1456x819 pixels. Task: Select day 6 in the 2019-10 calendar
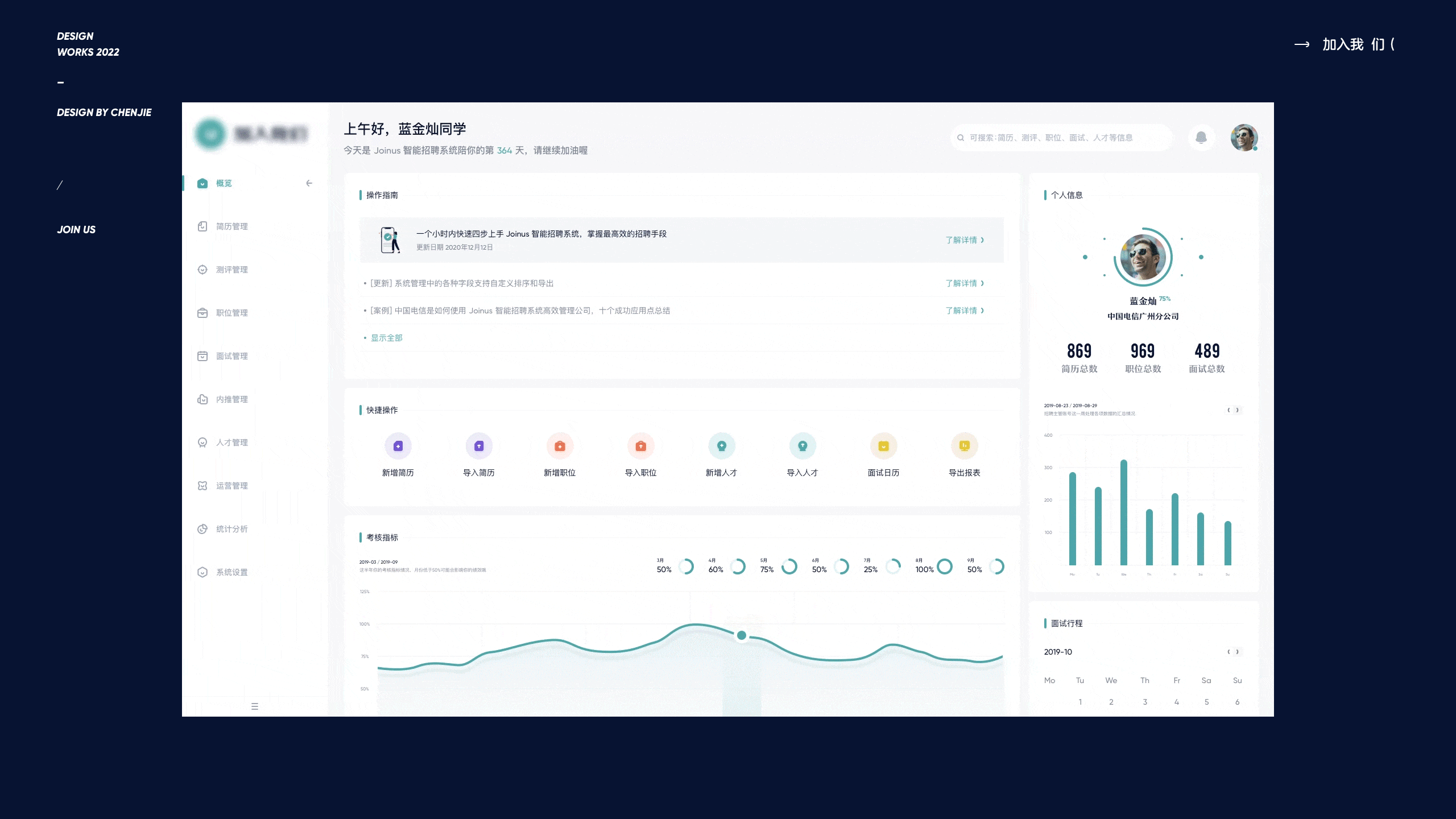tap(1238, 702)
